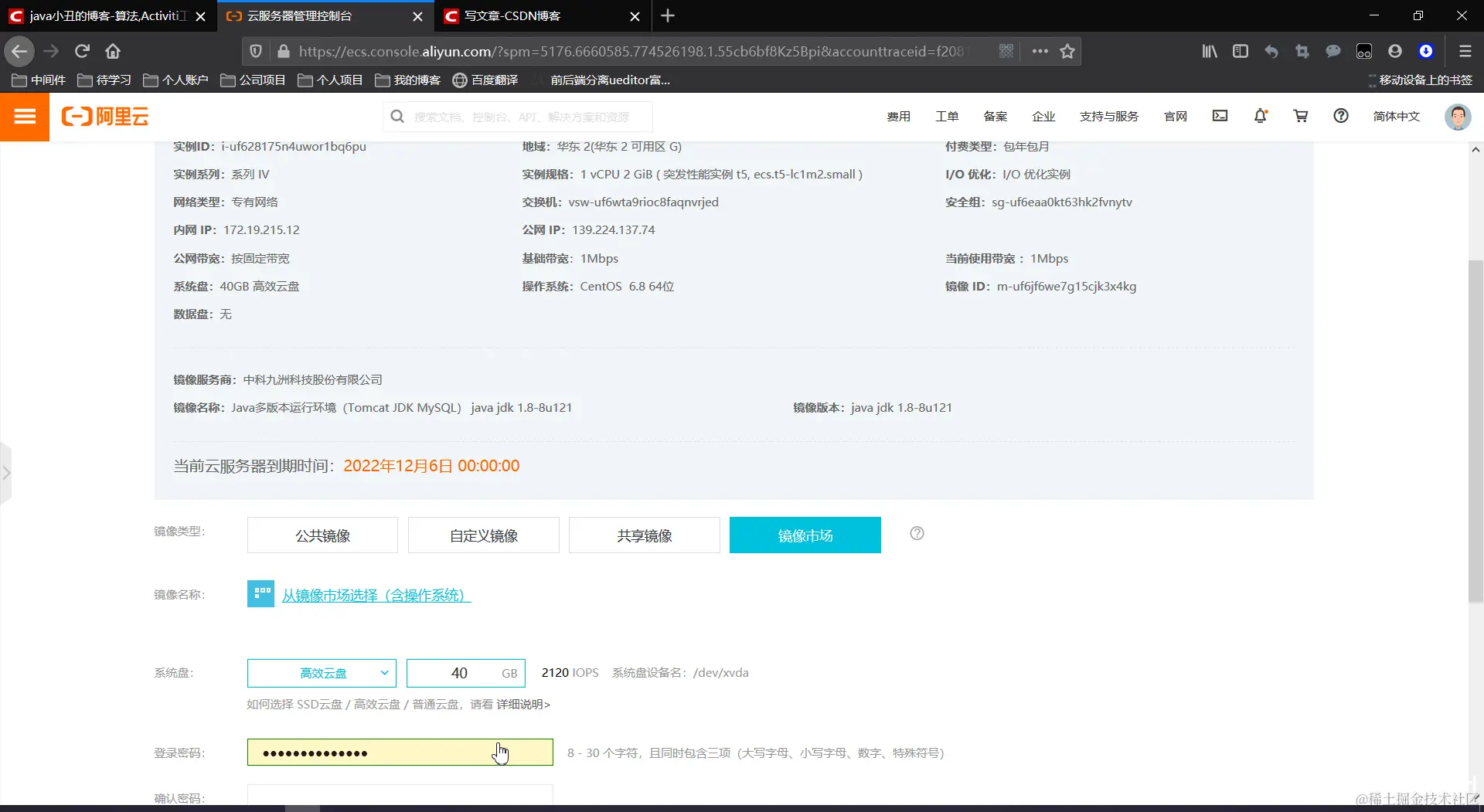Open the 百度翻译 bookmark
Screen dimensions: 1484x812
tap(485, 80)
